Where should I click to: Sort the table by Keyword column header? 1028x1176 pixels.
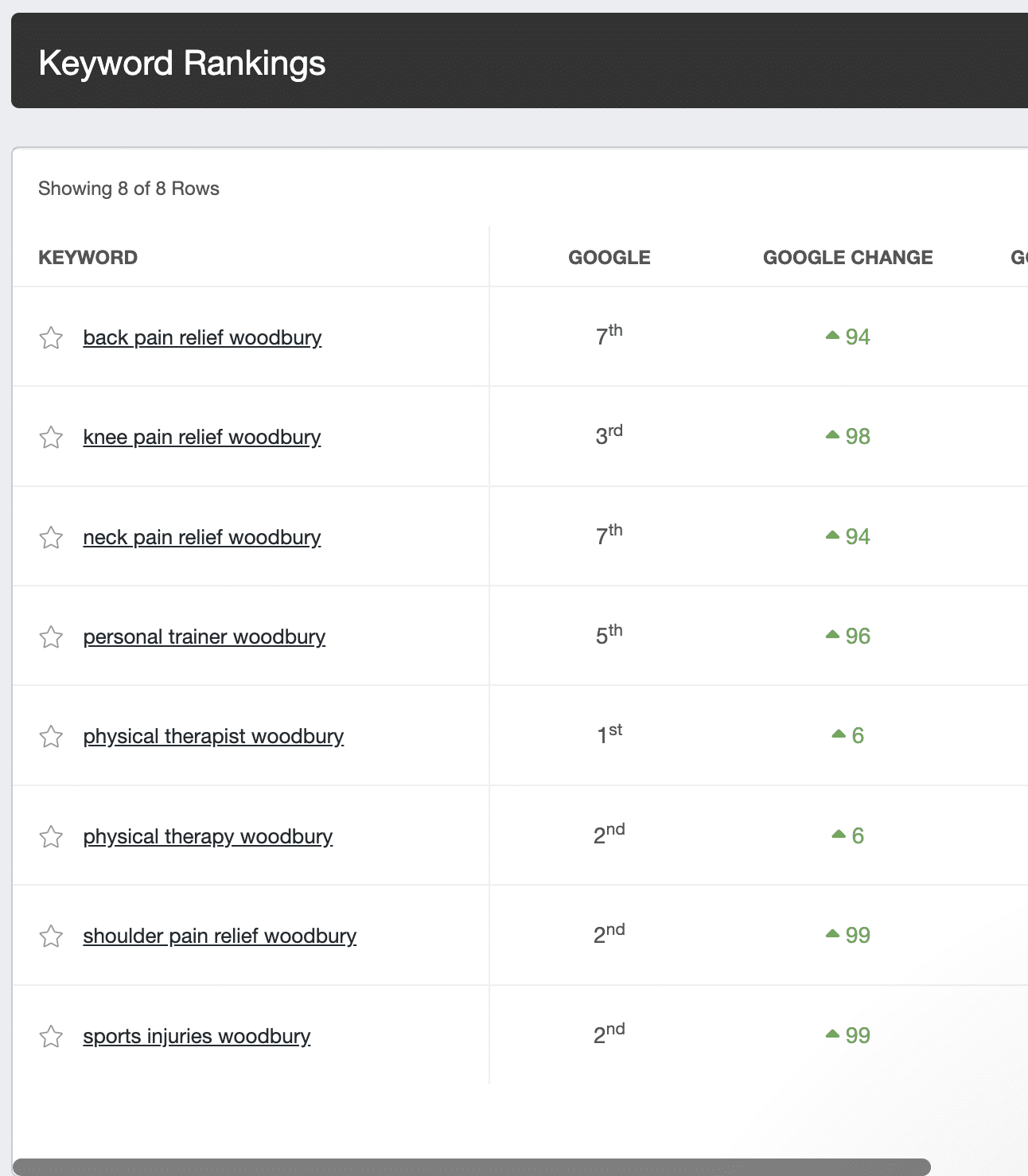(88, 258)
